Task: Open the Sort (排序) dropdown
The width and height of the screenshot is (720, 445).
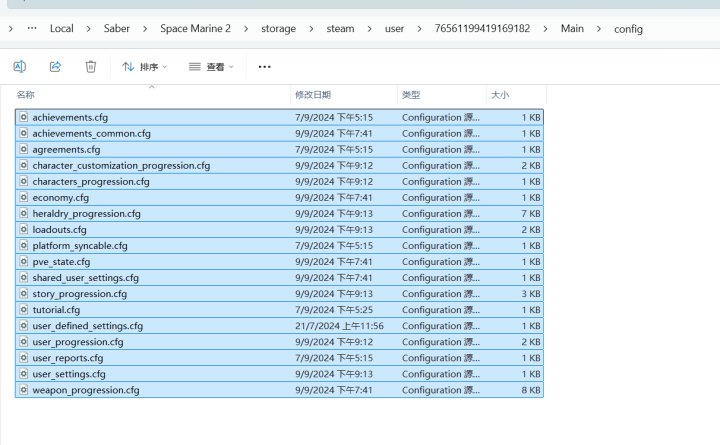Action: click(x=145, y=67)
